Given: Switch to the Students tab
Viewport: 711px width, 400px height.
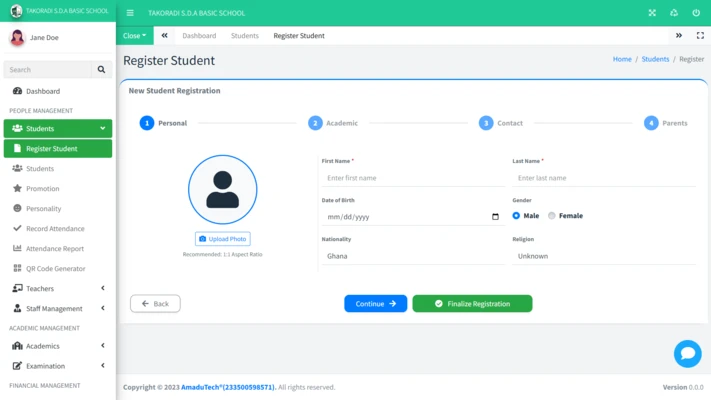Looking at the screenshot, I should click(245, 35).
